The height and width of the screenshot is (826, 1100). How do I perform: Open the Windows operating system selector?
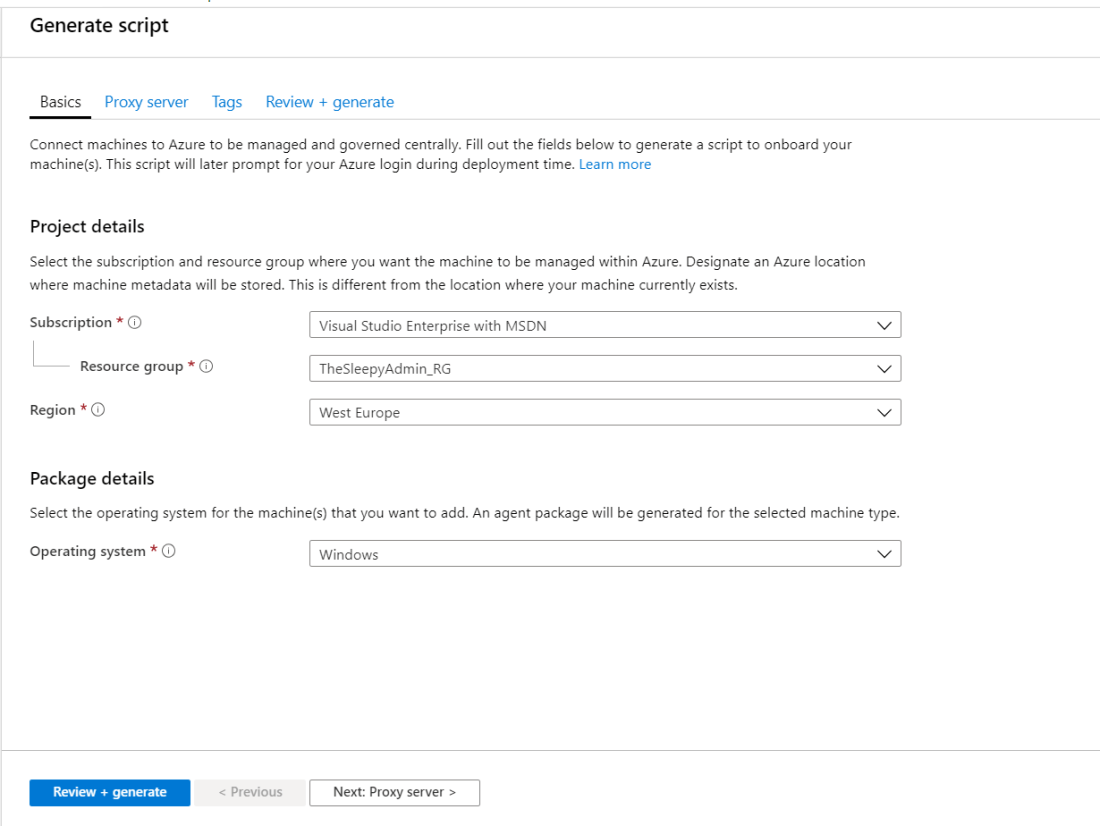tap(590, 554)
